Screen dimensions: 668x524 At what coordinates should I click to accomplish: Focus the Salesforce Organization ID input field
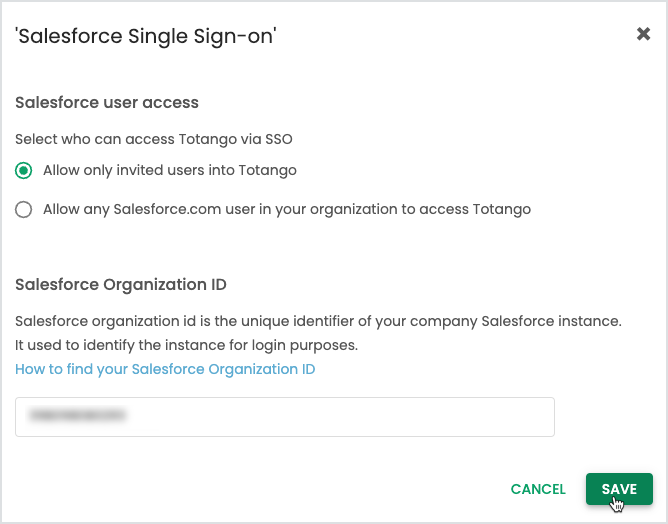coord(284,417)
